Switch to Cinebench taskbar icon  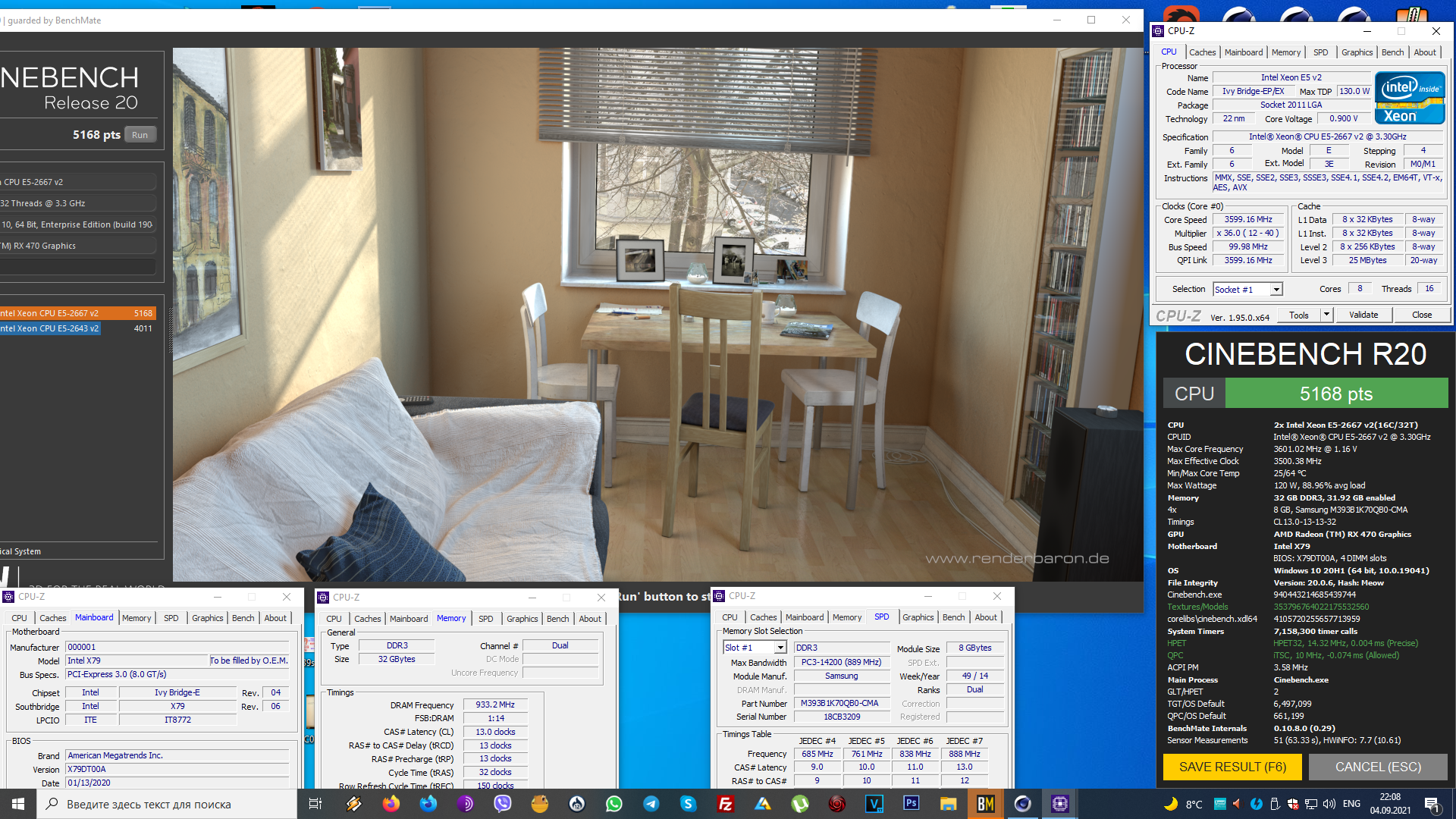click(x=1023, y=804)
